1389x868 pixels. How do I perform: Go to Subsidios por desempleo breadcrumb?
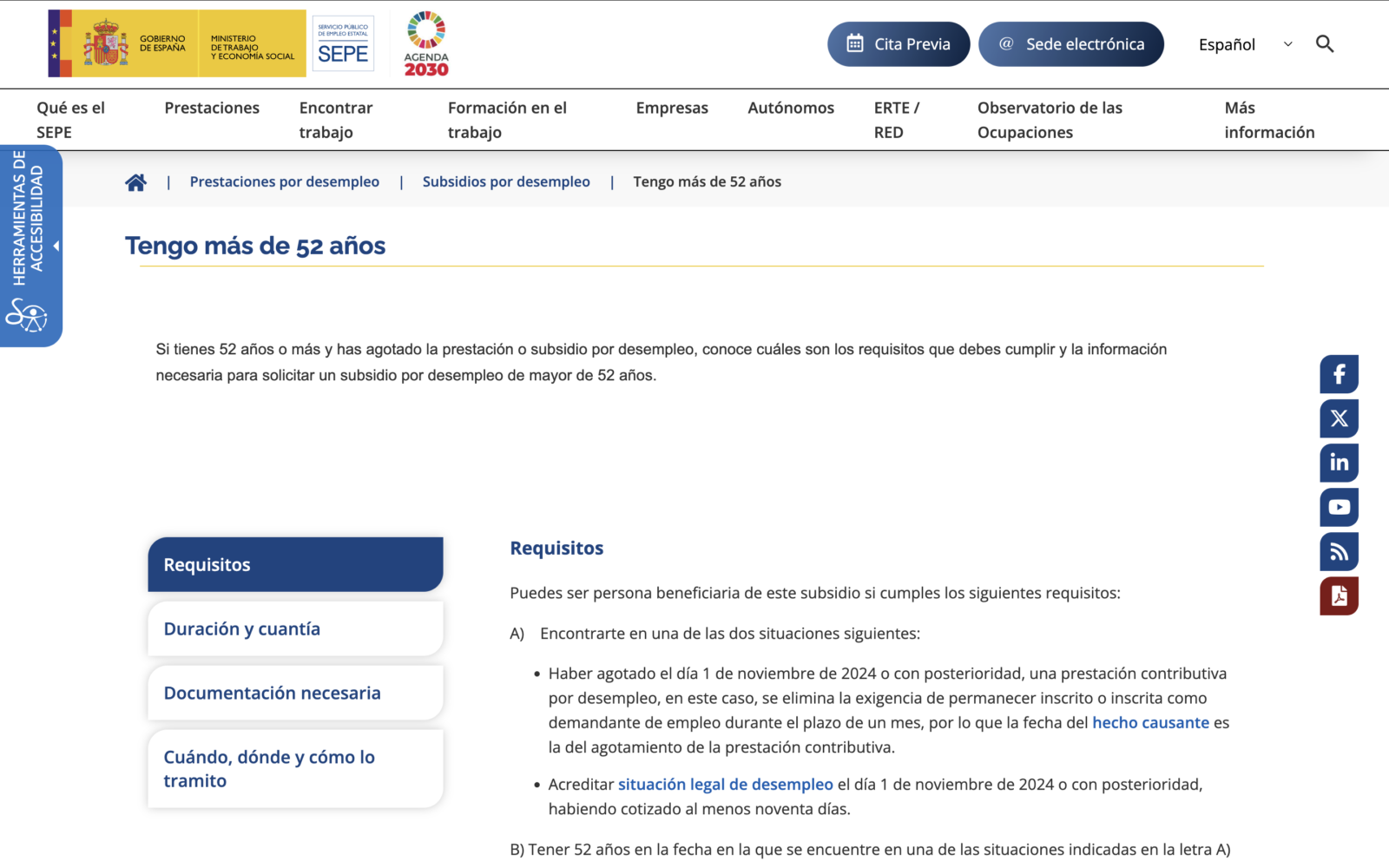[x=506, y=182]
